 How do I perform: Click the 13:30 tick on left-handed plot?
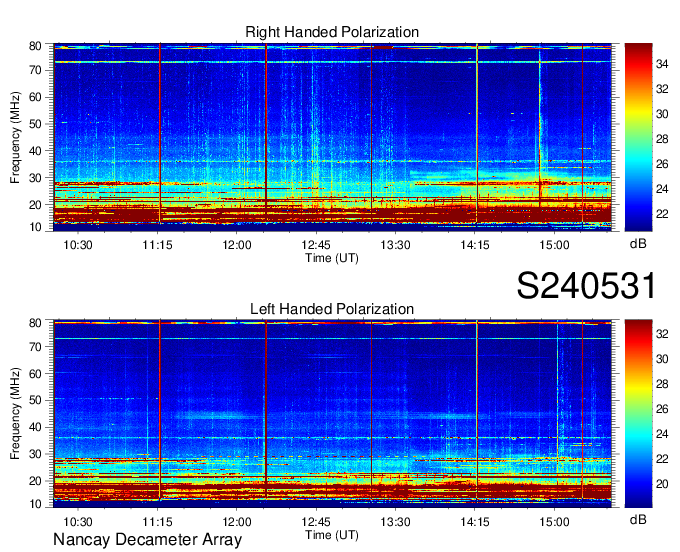coord(396,522)
